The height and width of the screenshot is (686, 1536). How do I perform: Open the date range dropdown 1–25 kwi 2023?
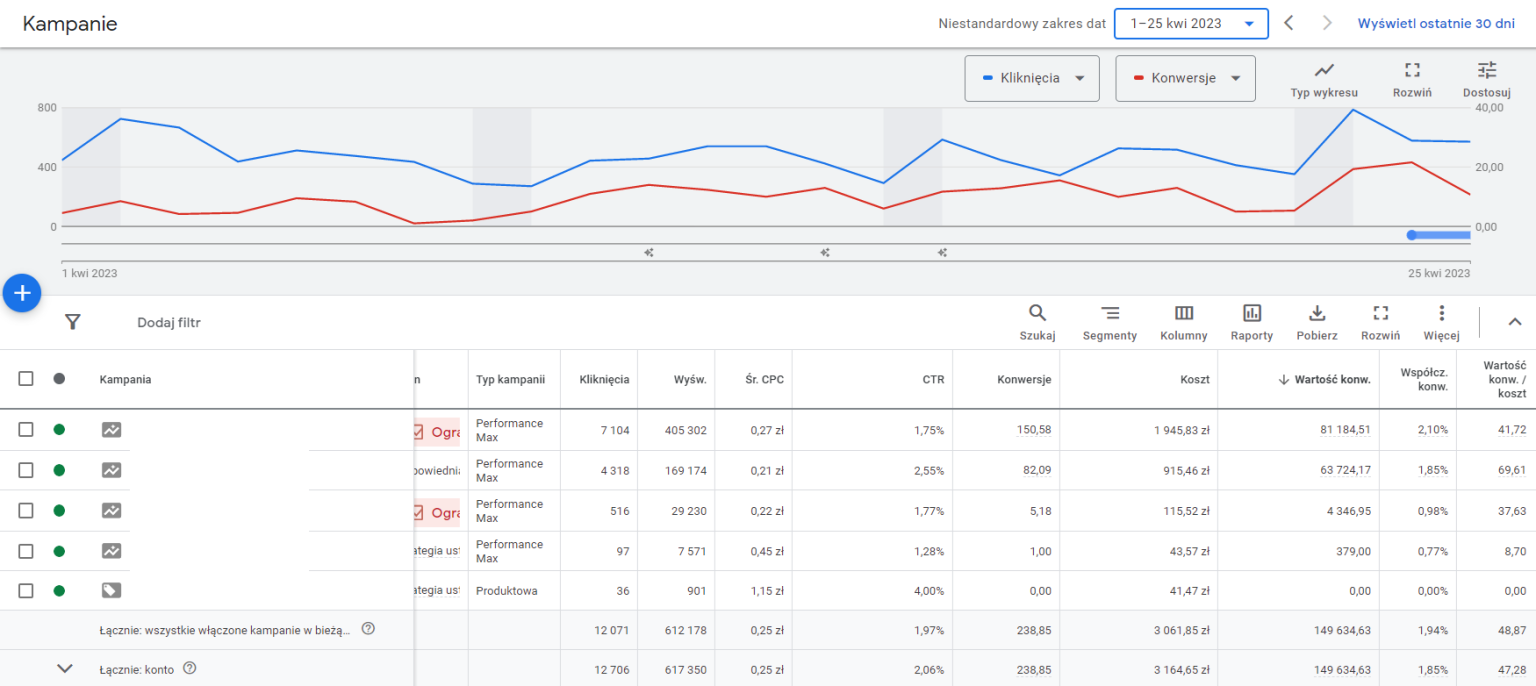coord(1190,23)
